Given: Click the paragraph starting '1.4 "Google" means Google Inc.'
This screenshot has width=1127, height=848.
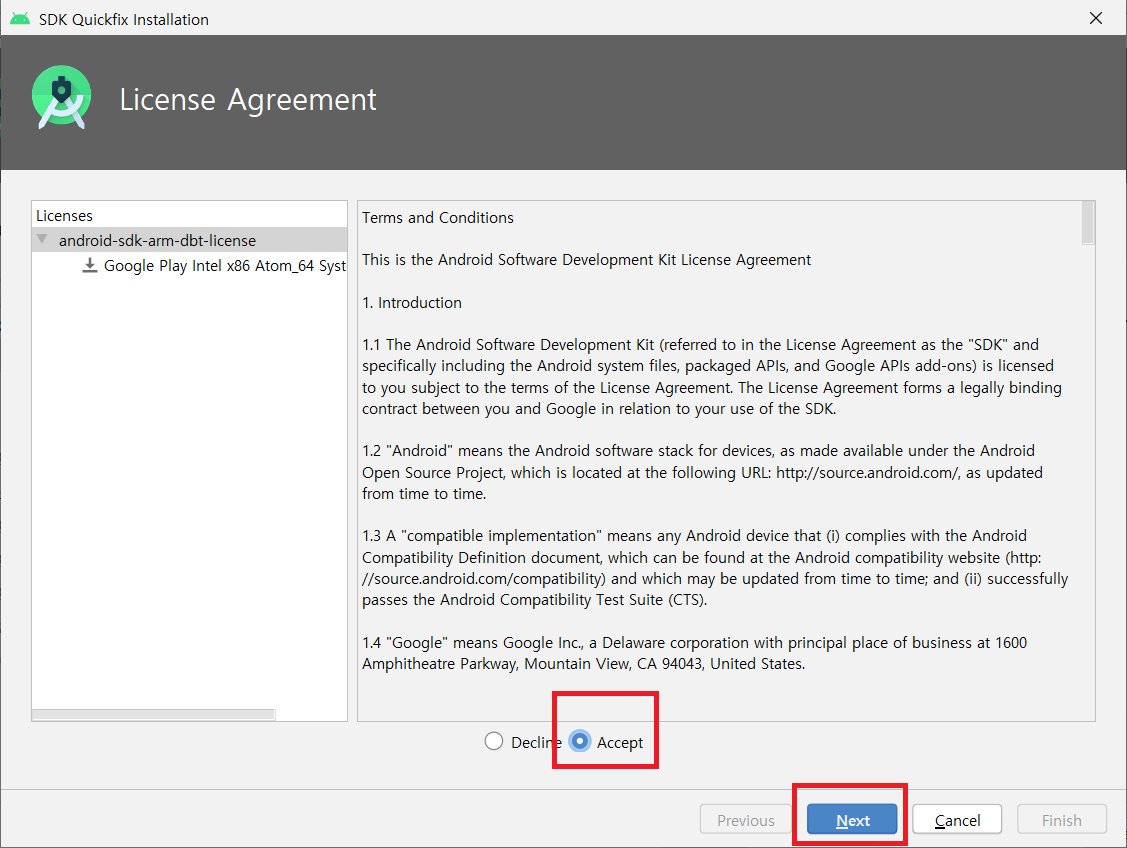Looking at the screenshot, I should coord(694,653).
